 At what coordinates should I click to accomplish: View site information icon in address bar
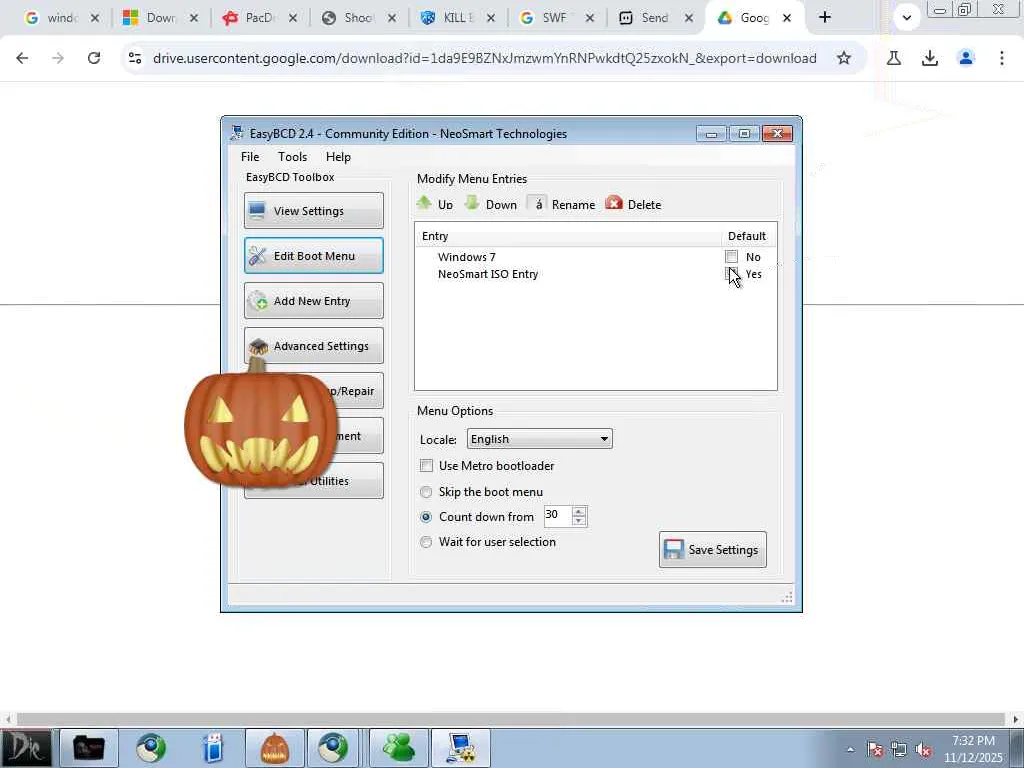click(x=135, y=58)
